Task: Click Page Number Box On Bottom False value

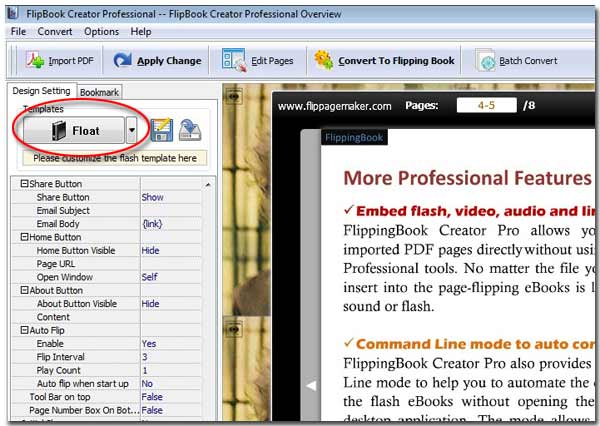Action: pos(152,410)
